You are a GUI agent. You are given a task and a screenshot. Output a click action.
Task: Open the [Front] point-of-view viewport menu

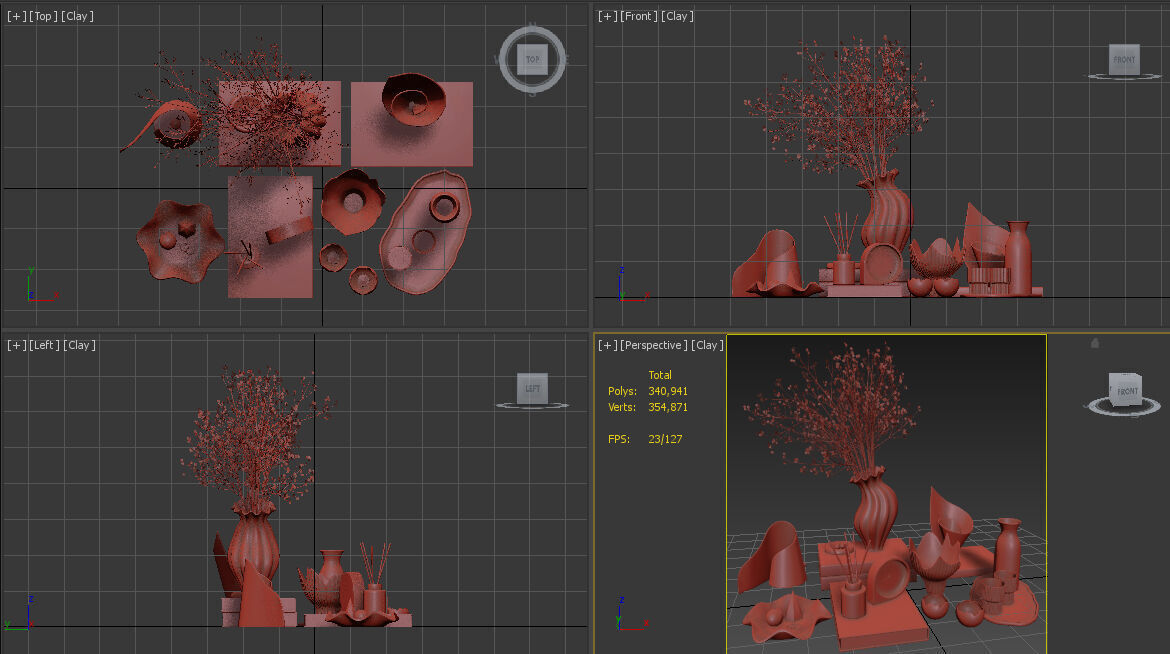(638, 16)
